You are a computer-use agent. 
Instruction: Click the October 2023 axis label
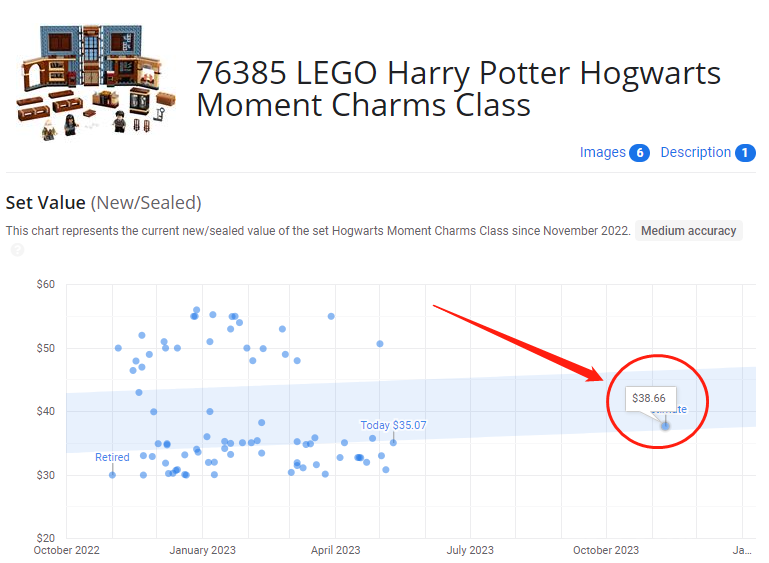point(606,550)
